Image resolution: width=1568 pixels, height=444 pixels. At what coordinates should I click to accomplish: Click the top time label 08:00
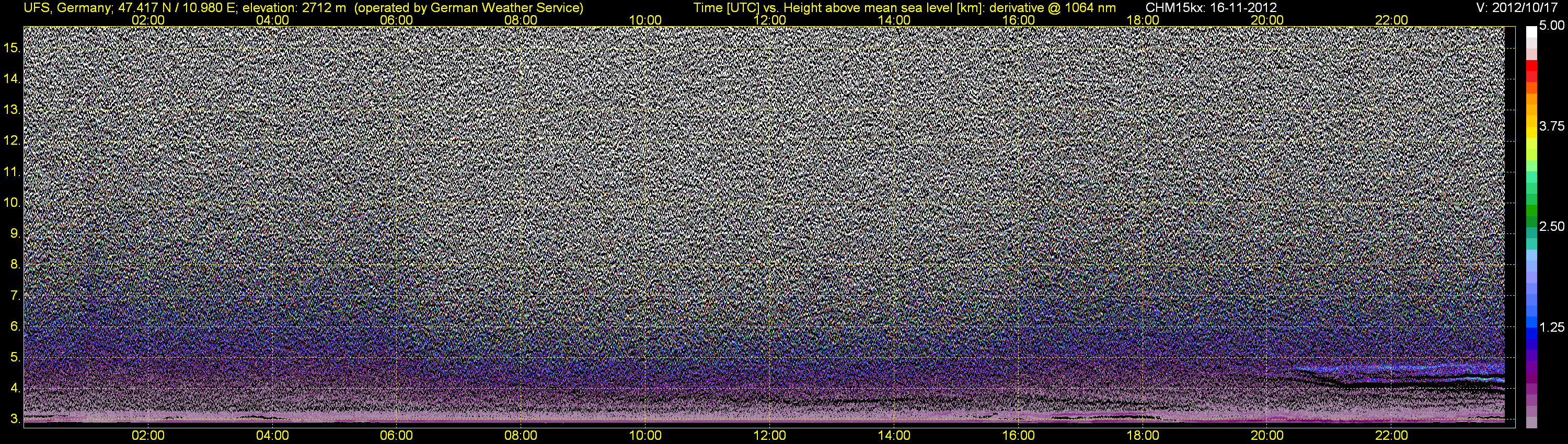click(521, 20)
